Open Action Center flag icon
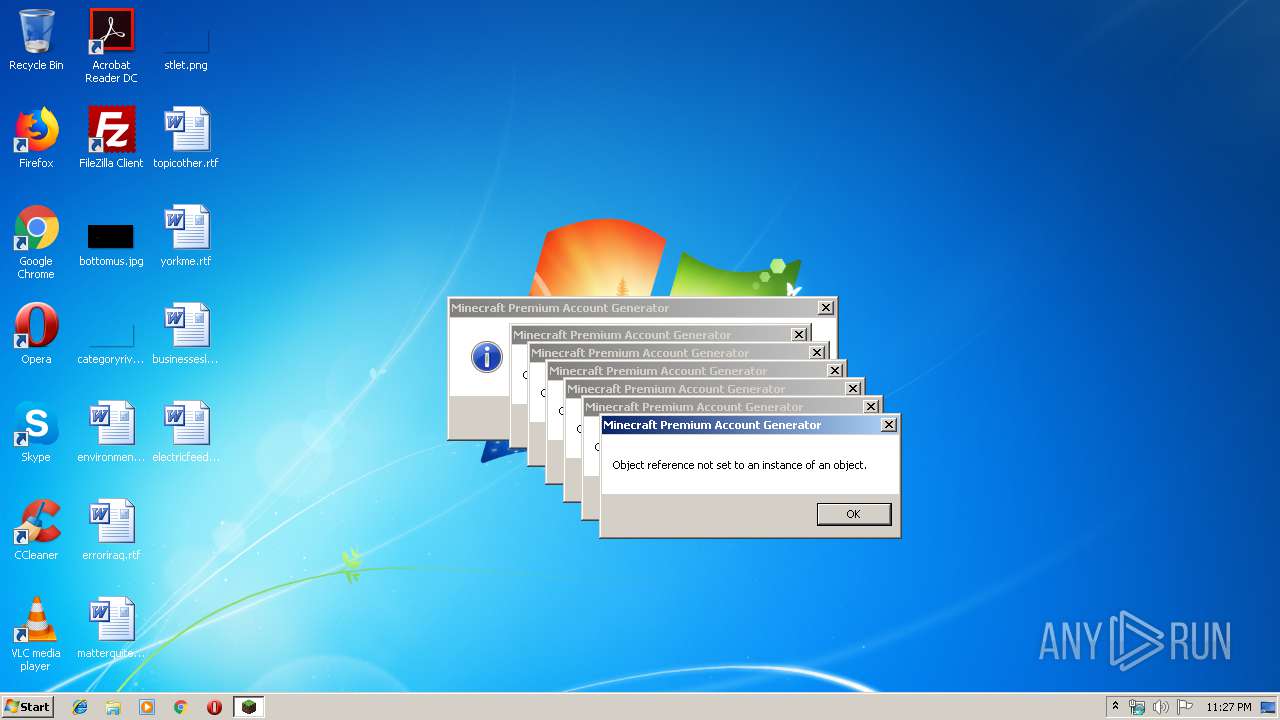 pyautogui.click(x=1184, y=707)
